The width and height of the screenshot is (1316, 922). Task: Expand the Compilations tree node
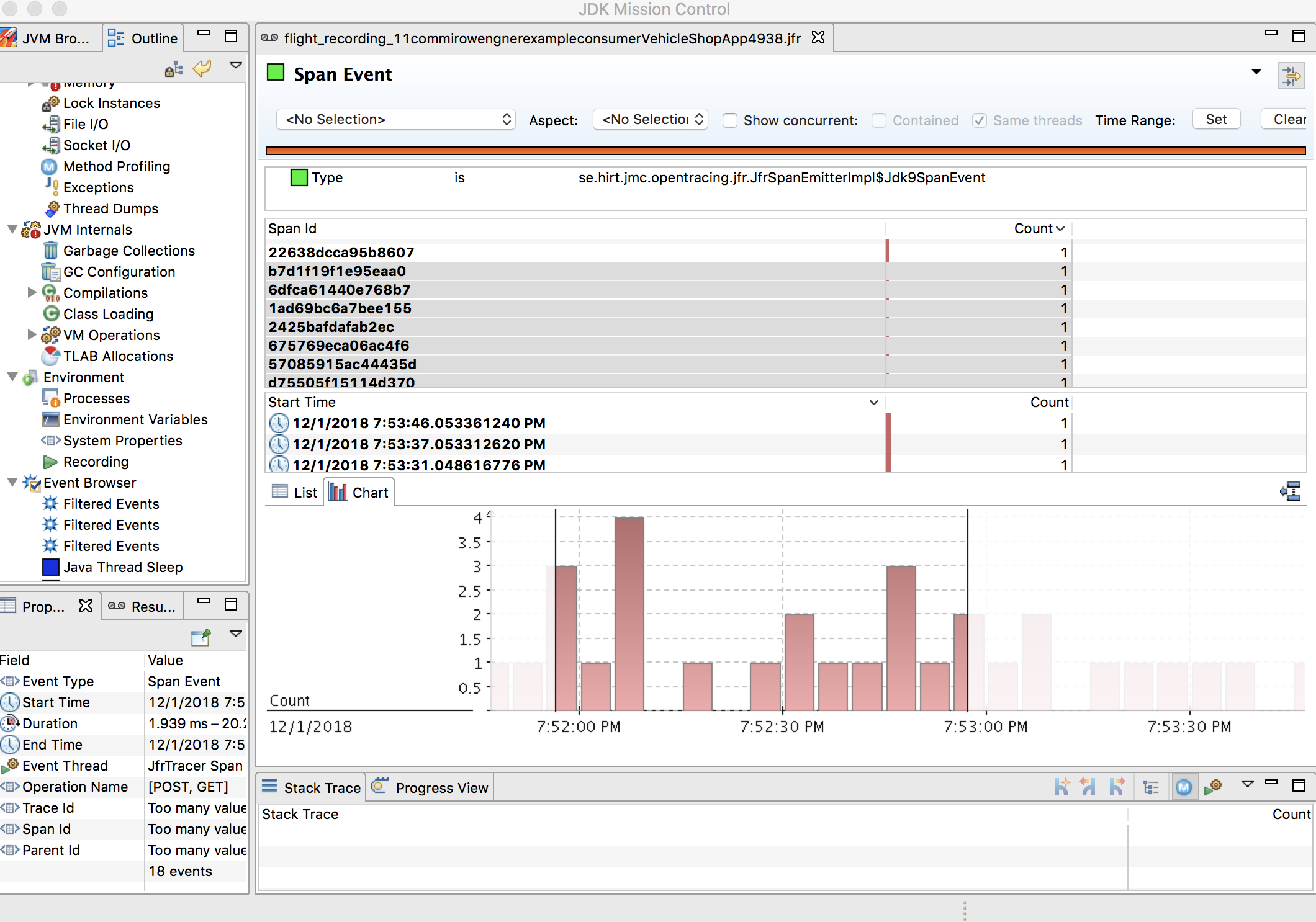pyautogui.click(x=32, y=292)
